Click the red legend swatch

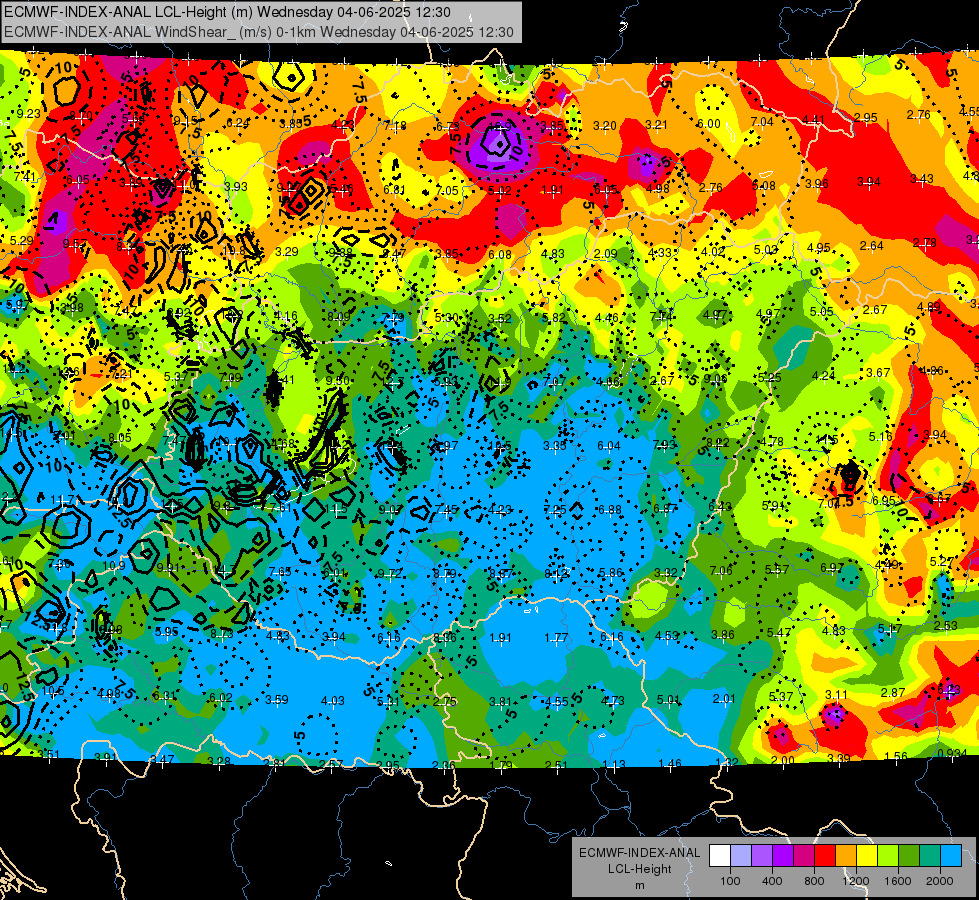[825, 856]
